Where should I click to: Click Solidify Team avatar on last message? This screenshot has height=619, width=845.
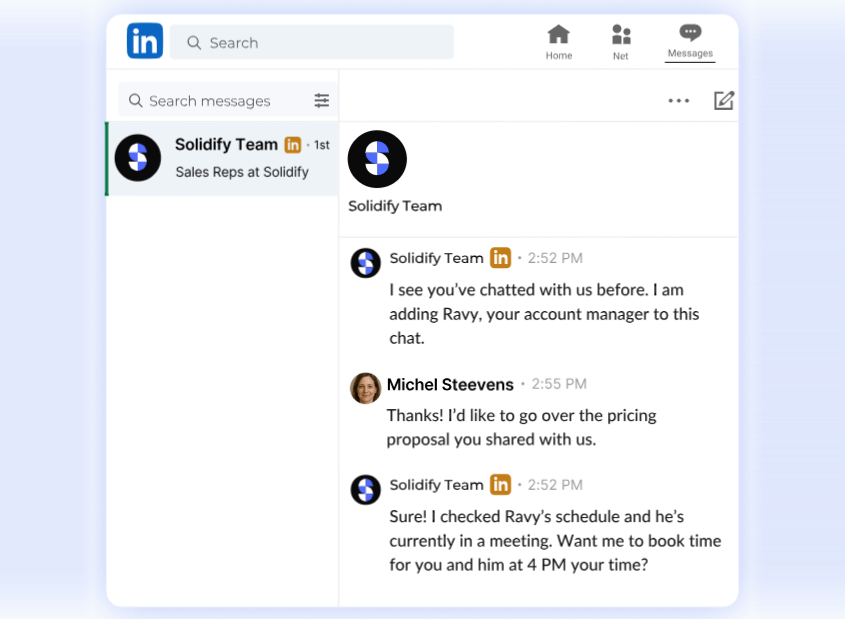(x=365, y=490)
